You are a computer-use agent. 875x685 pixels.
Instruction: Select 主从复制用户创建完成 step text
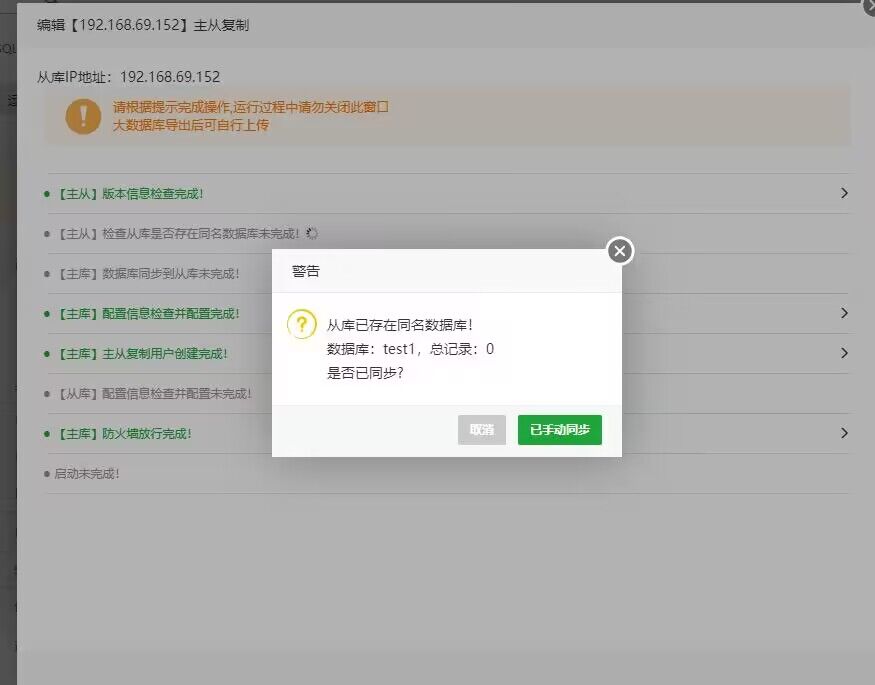tap(142, 354)
